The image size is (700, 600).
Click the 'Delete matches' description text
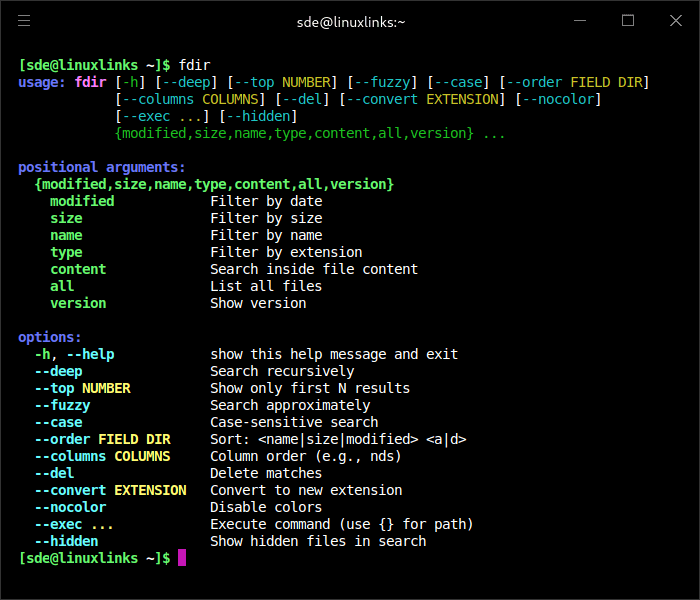click(266, 473)
